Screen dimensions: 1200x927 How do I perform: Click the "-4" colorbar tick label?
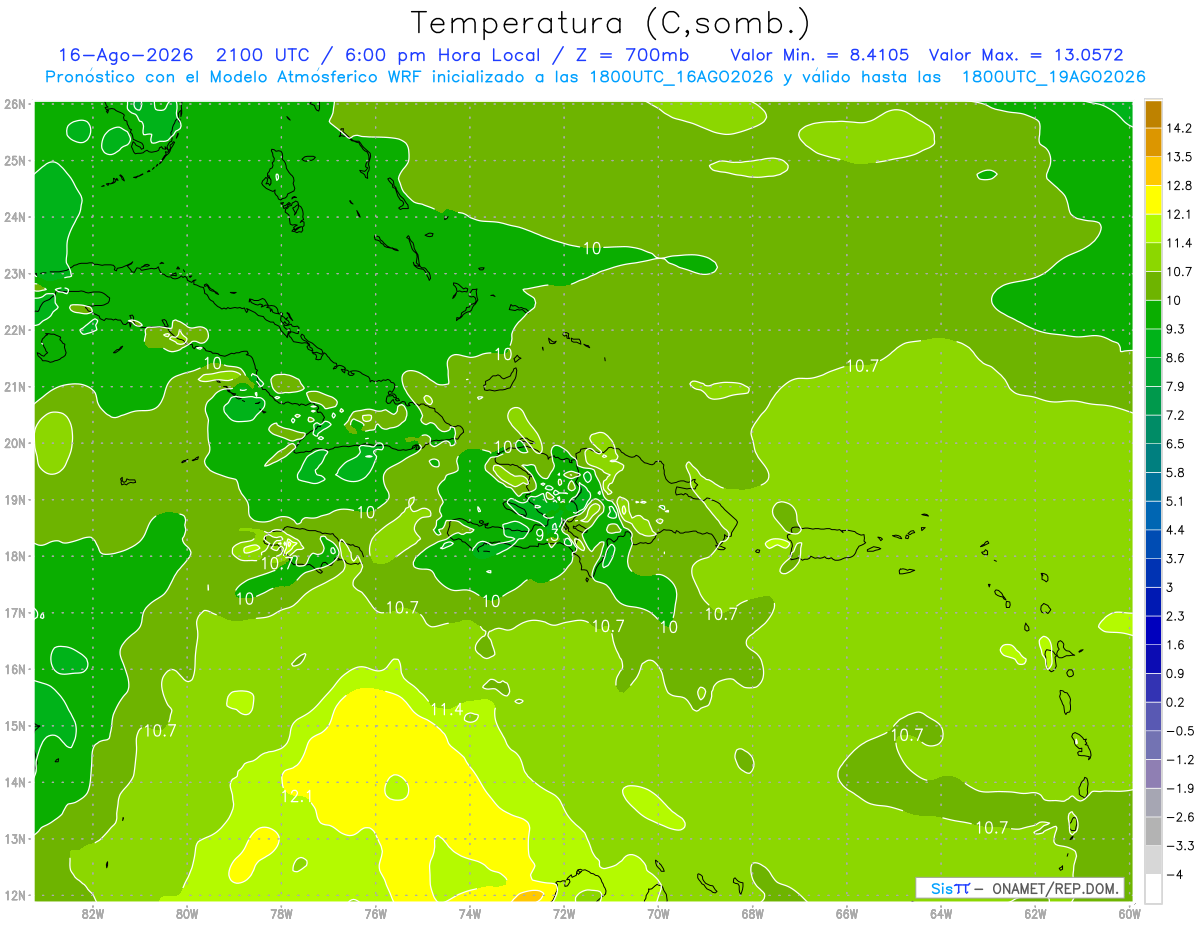pyautogui.click(x=1175, y=874)
